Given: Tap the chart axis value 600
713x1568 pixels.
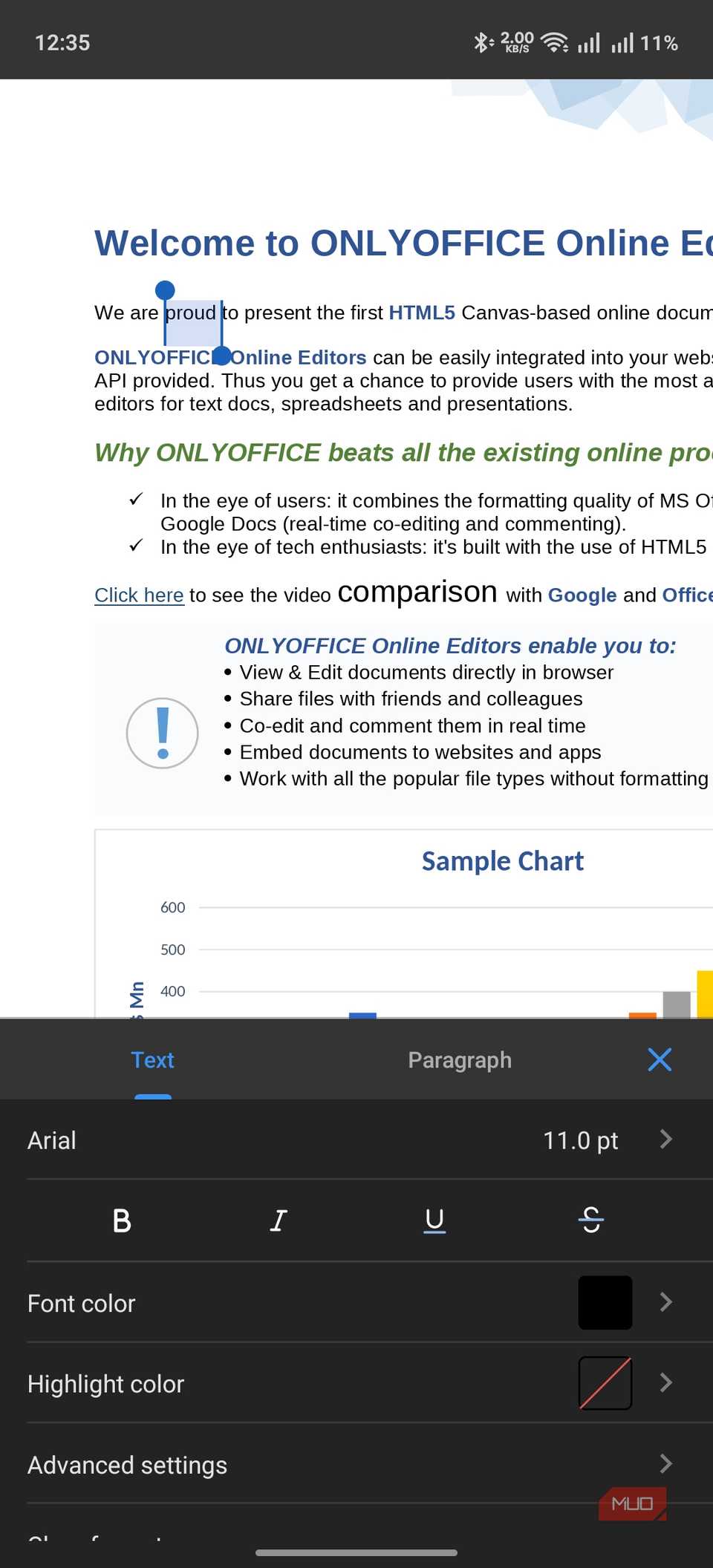Looking at the screenshot, I should click(173, 907).
